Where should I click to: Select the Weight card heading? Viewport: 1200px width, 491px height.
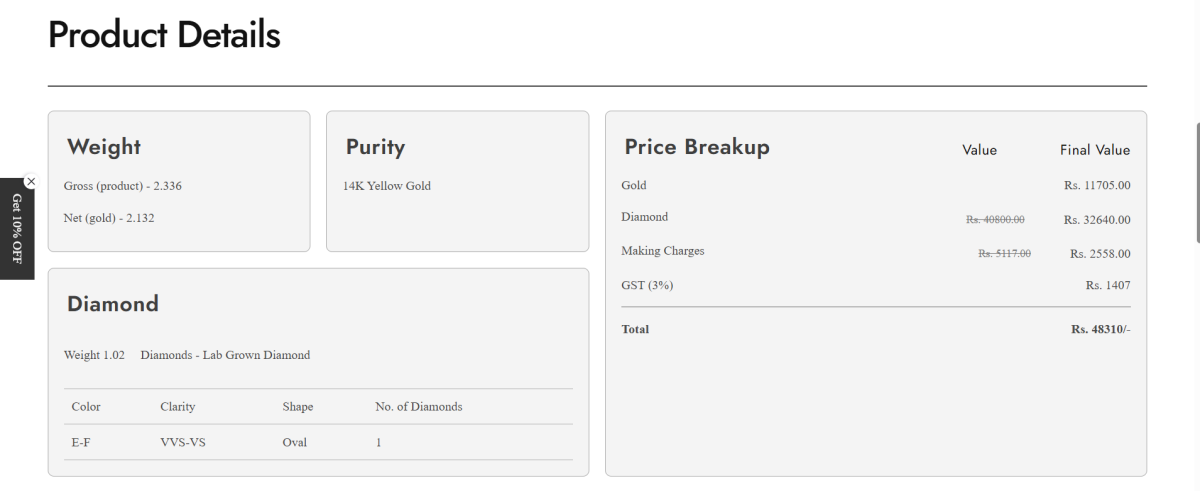coord(104,147)
